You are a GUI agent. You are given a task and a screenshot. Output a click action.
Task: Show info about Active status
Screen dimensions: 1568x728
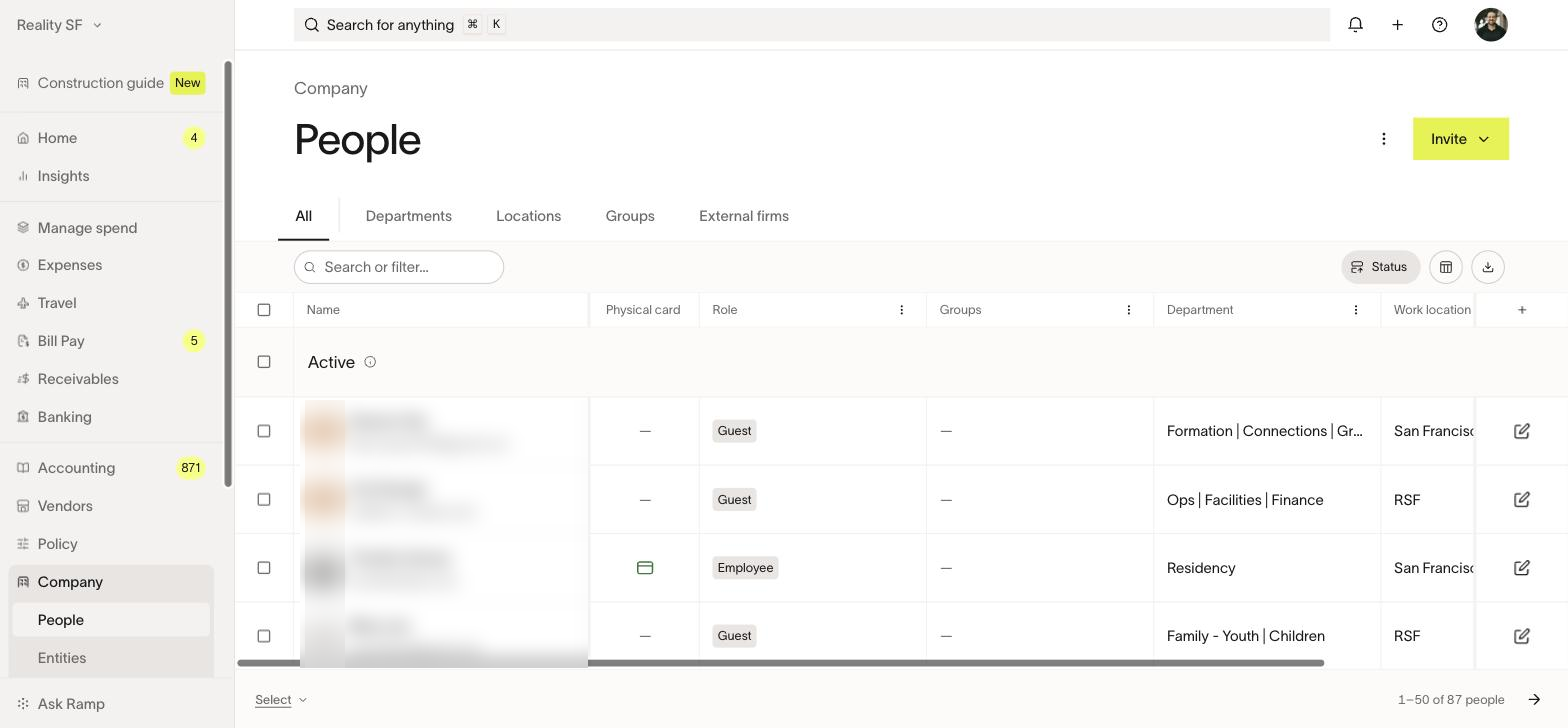370,362
